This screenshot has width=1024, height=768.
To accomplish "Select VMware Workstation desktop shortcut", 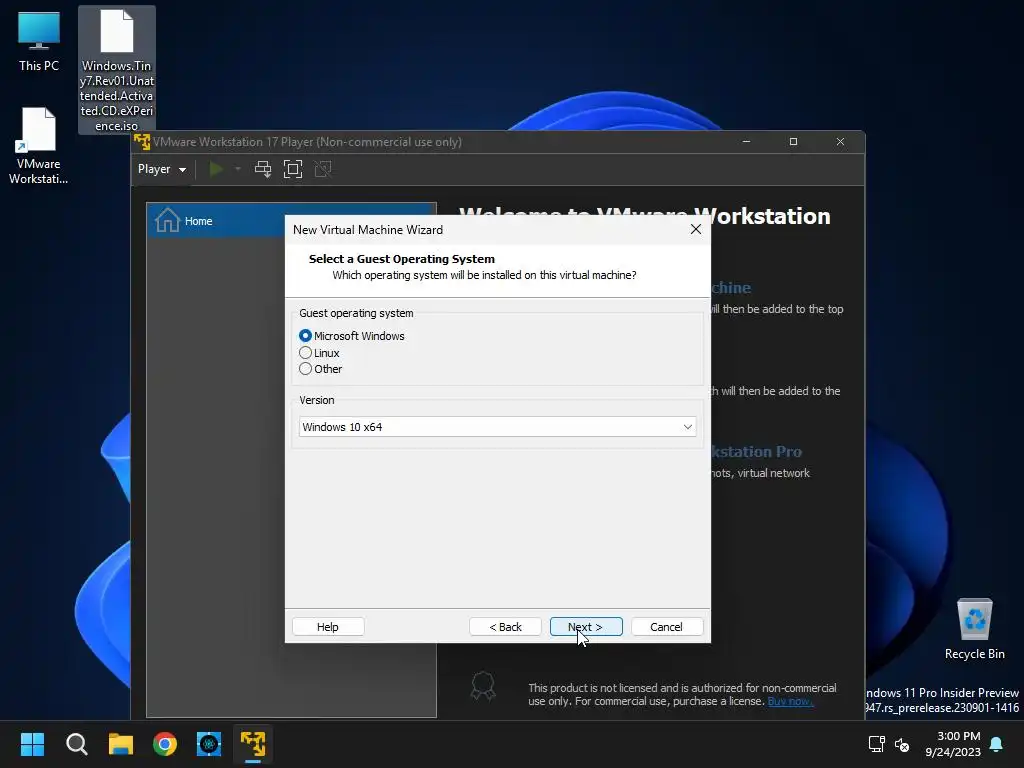I will pos(38,146).
